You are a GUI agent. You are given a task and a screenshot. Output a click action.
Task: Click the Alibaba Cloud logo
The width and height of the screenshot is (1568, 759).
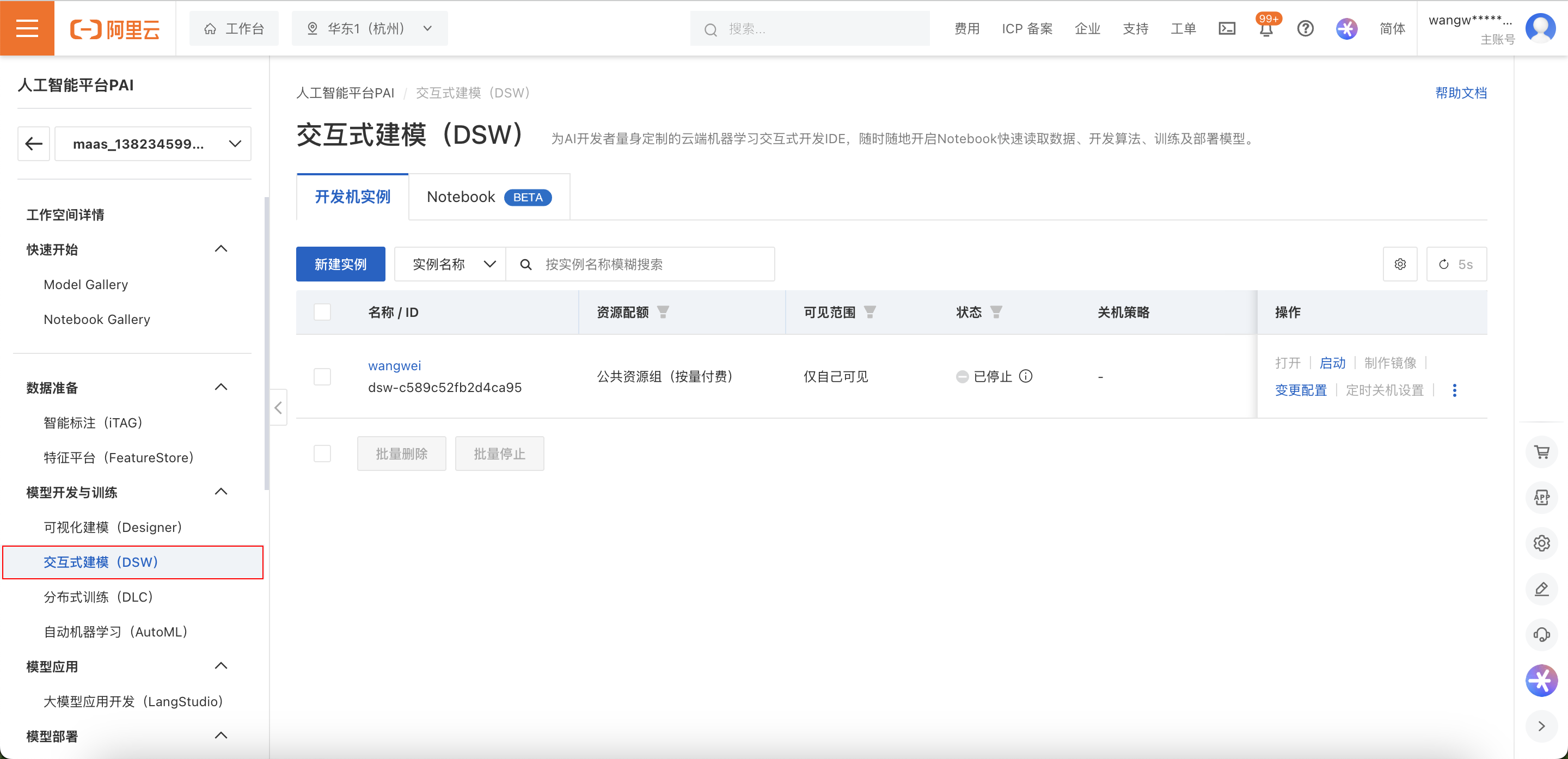coord(115,29)
